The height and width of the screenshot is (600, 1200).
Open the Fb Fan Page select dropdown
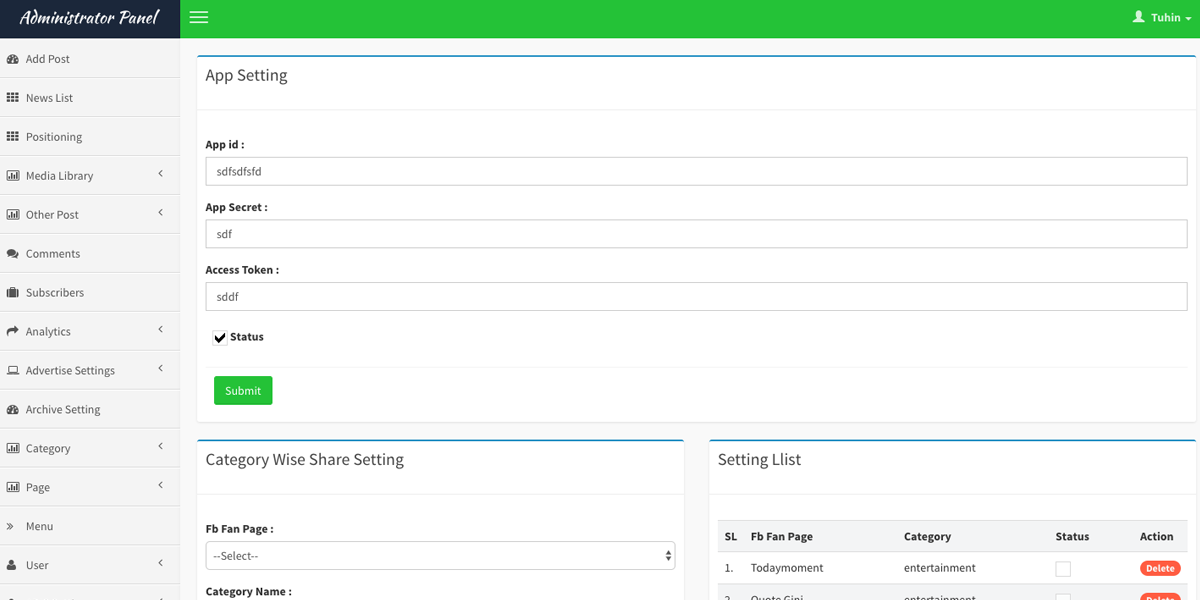[440, 556]
